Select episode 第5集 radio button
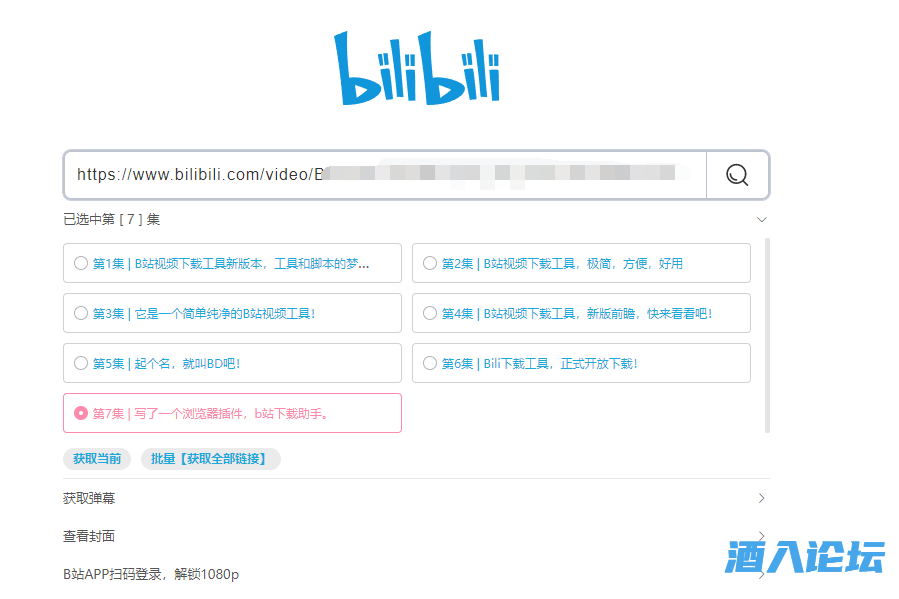Viewport: 899px width, 599px height. (x=81, y=363)
